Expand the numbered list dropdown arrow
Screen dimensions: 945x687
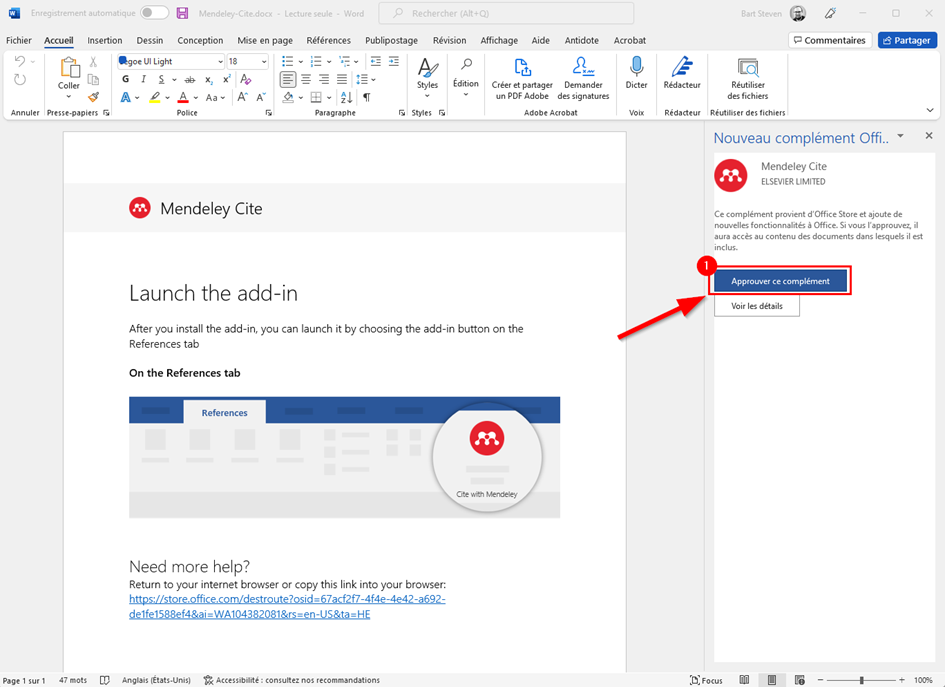pyautogui.click(x=329, y=61)
